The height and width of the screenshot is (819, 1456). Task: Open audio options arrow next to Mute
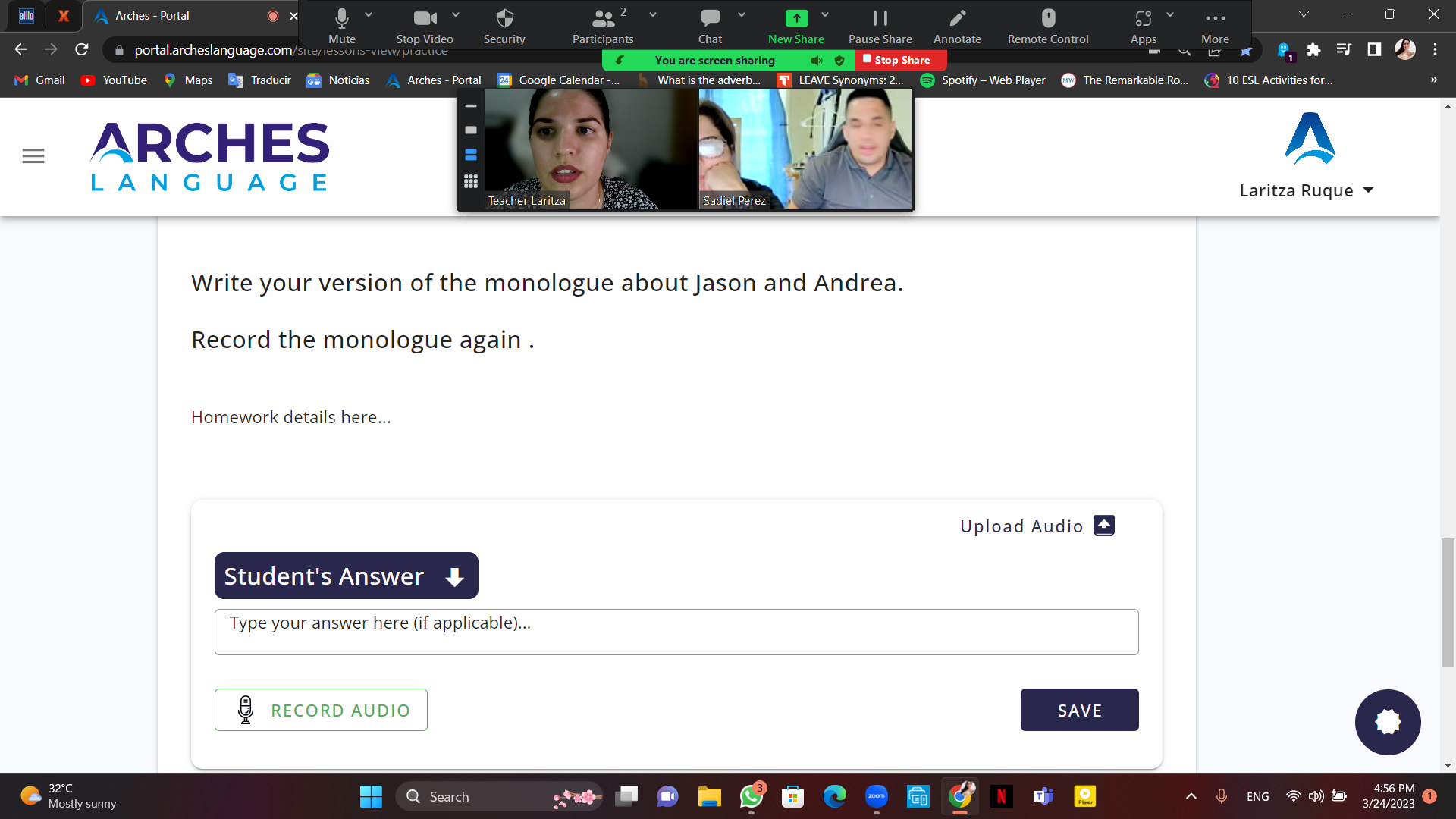coord(369,14)
